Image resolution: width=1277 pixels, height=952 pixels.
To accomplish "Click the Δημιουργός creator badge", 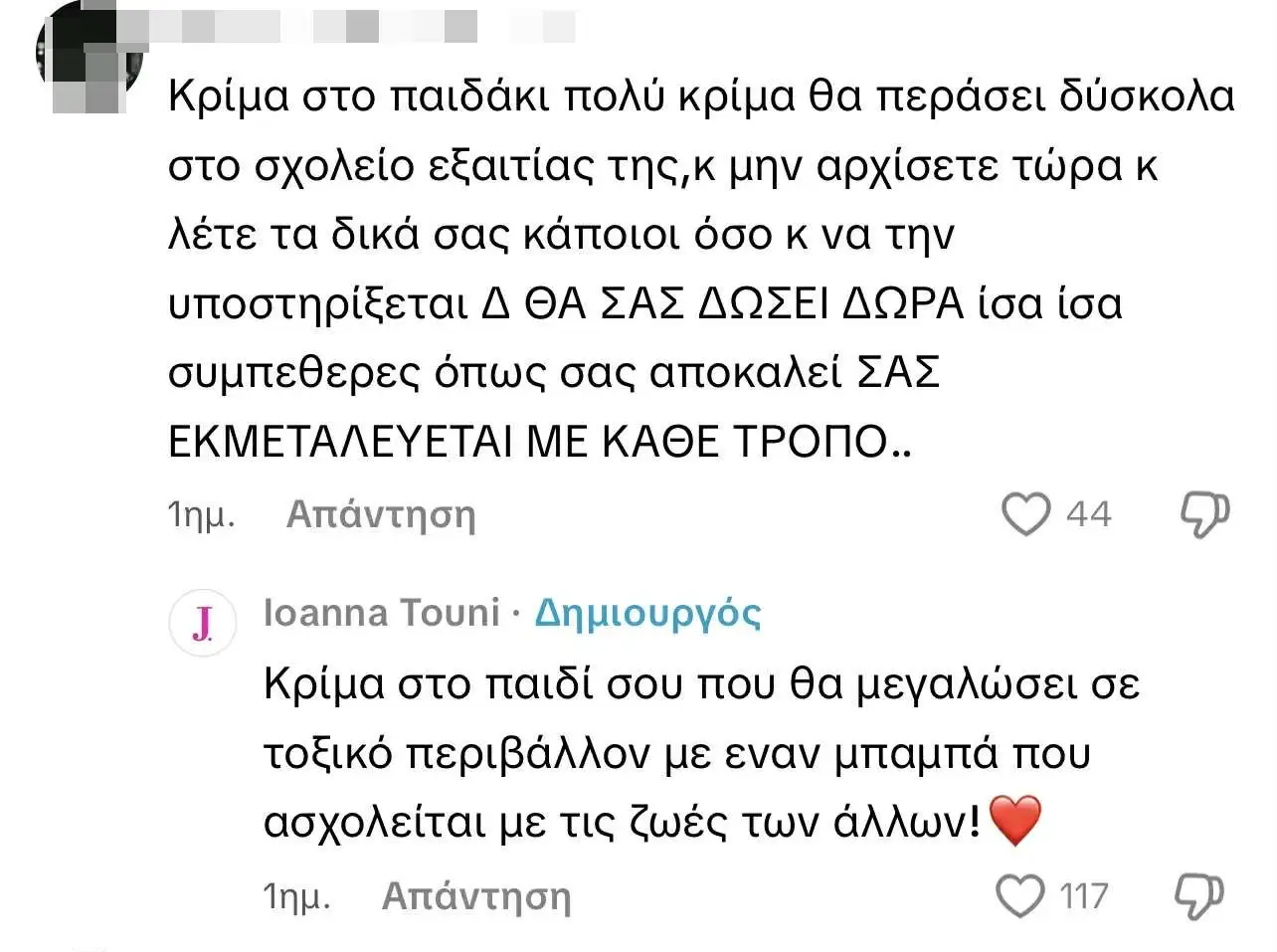I will tap(647, 613).
